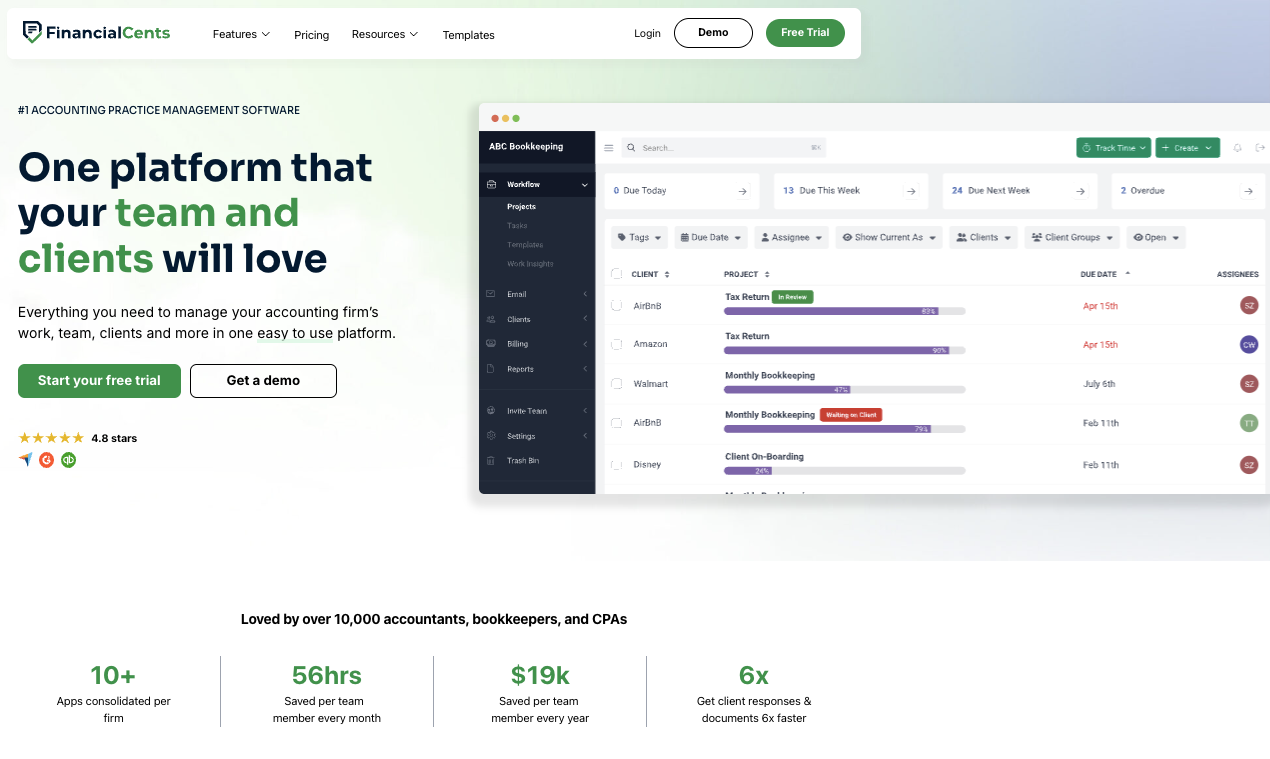Click the Start your free trial button

click(99, 381)
